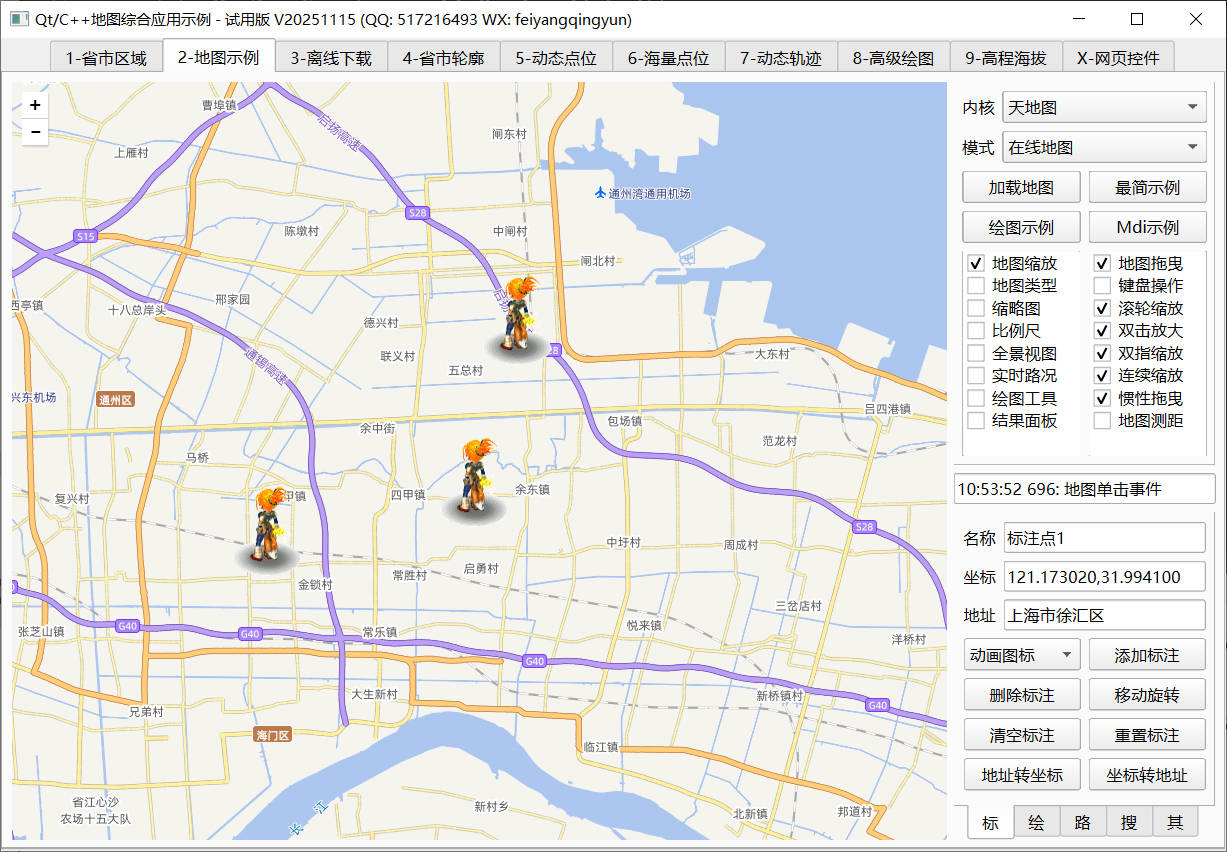Switch to the 8-高级绘图 tab
The height and width of the screenshot is (852, 1227).
point(894,58)
